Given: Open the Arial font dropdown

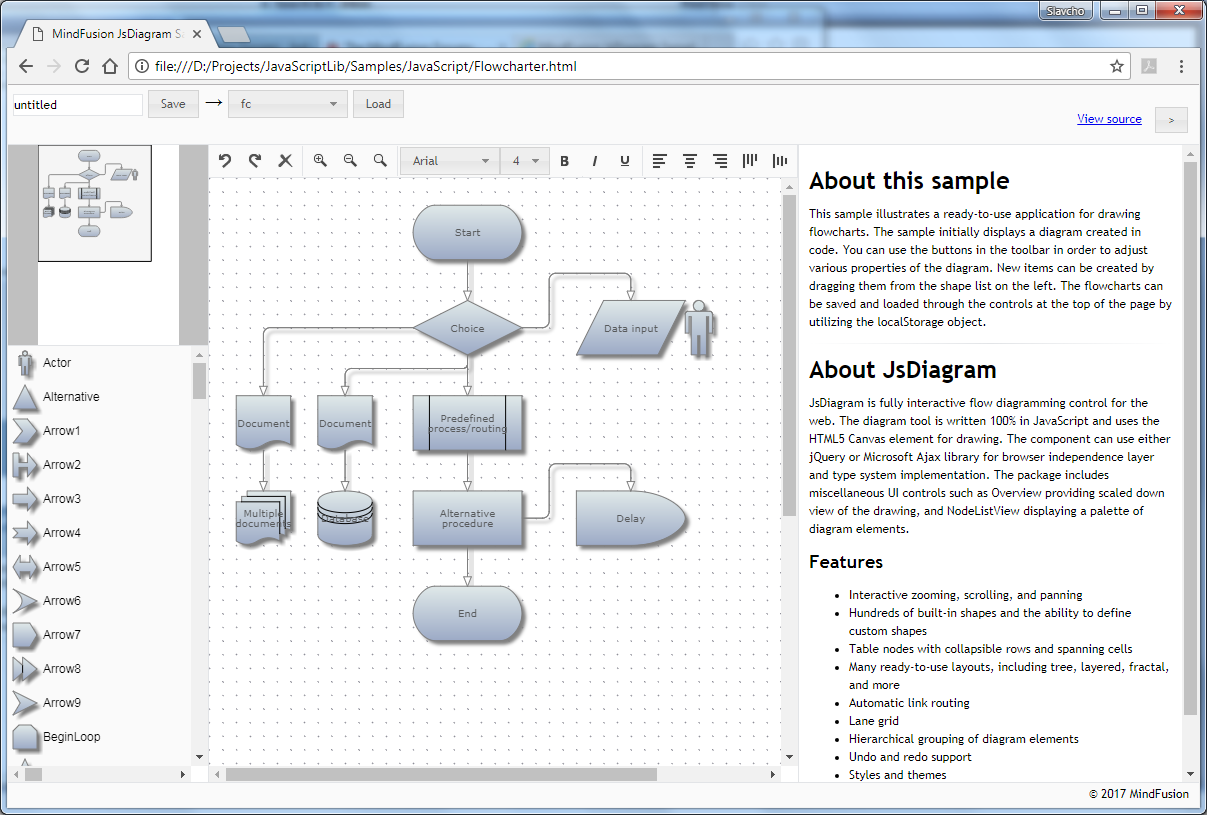Looking at the screenshot, I should point(449,161).
